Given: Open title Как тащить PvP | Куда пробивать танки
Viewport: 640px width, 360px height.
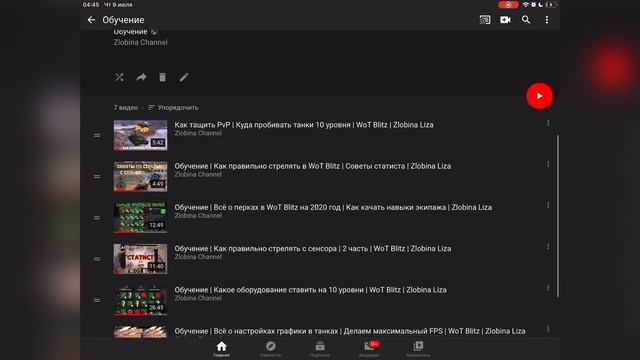Looking at the screenshot, I should [x=304, y=125].
